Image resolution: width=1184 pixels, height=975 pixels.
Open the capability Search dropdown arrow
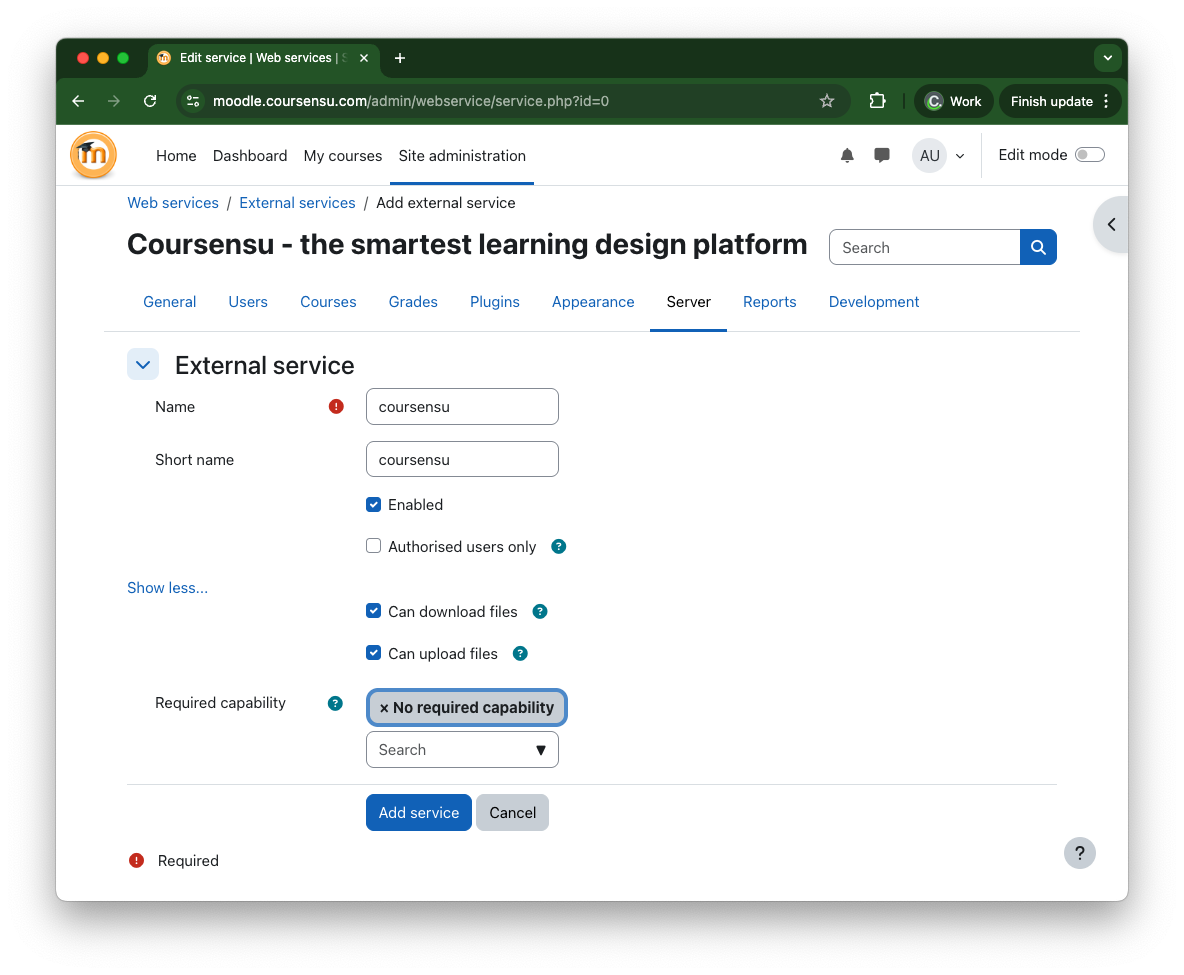541,750
